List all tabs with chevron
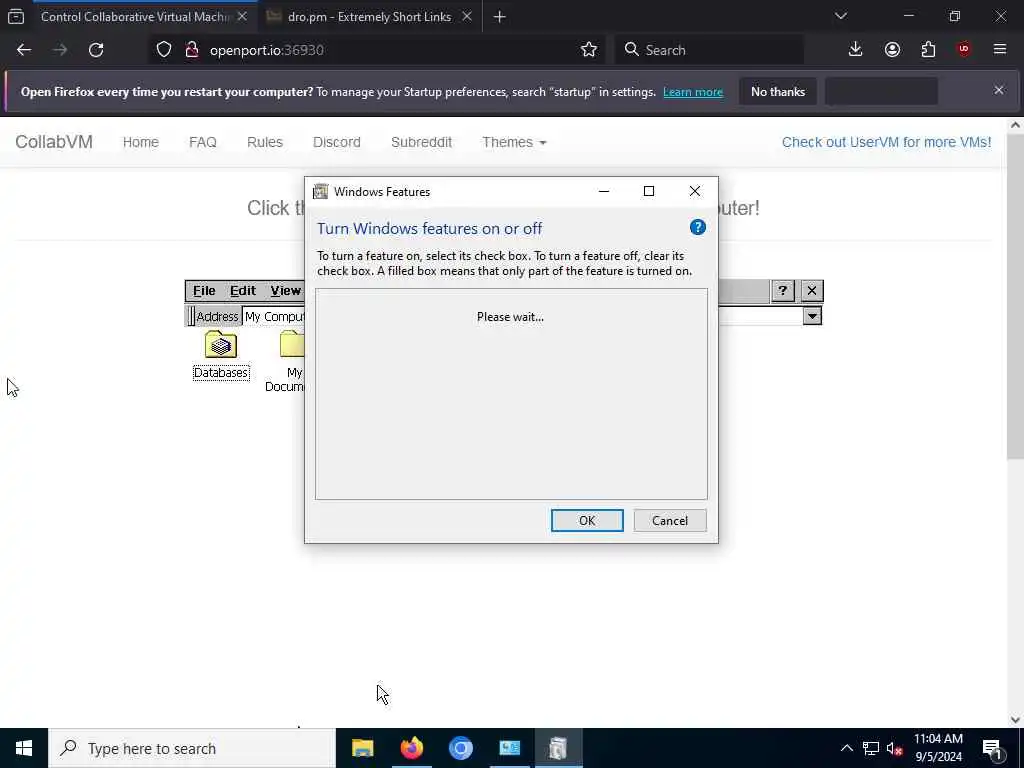 click(x=841, y=16)
